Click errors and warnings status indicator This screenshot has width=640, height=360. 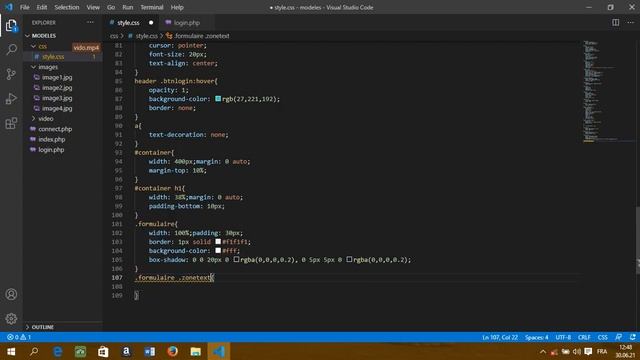[19, 337]
